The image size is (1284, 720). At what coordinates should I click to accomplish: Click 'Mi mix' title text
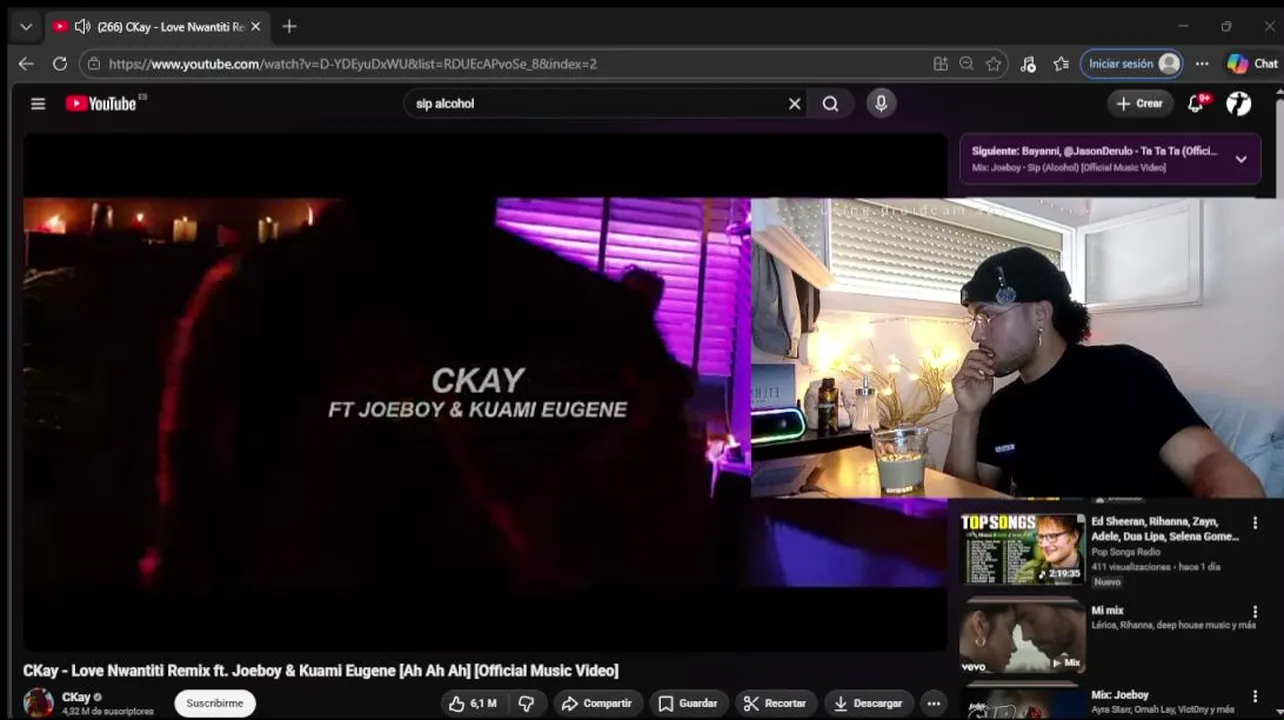1107,610
